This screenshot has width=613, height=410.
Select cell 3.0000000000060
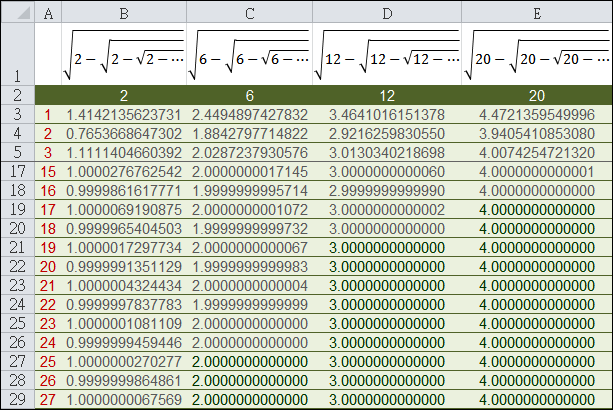pyautogui.click(x=387, y=172)
